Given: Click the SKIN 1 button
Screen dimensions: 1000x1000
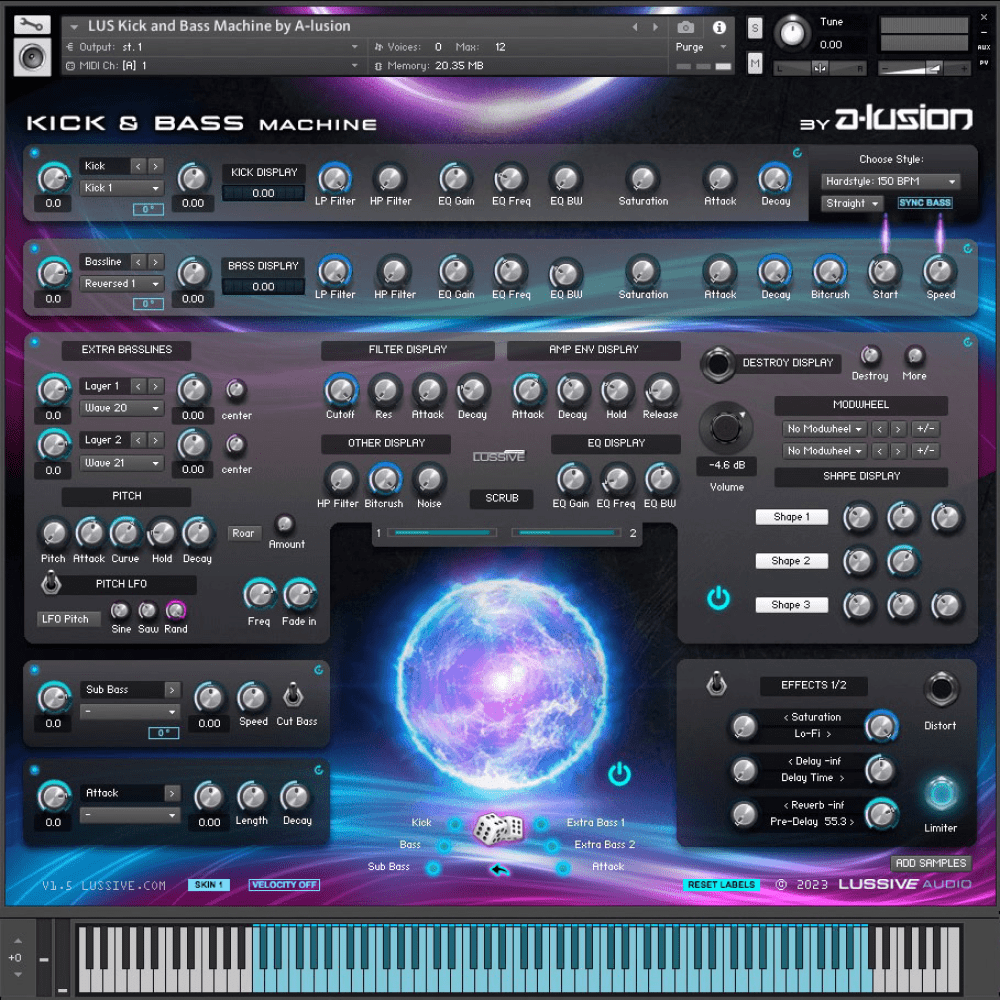Looking at the screenshot, I should 209,885.
